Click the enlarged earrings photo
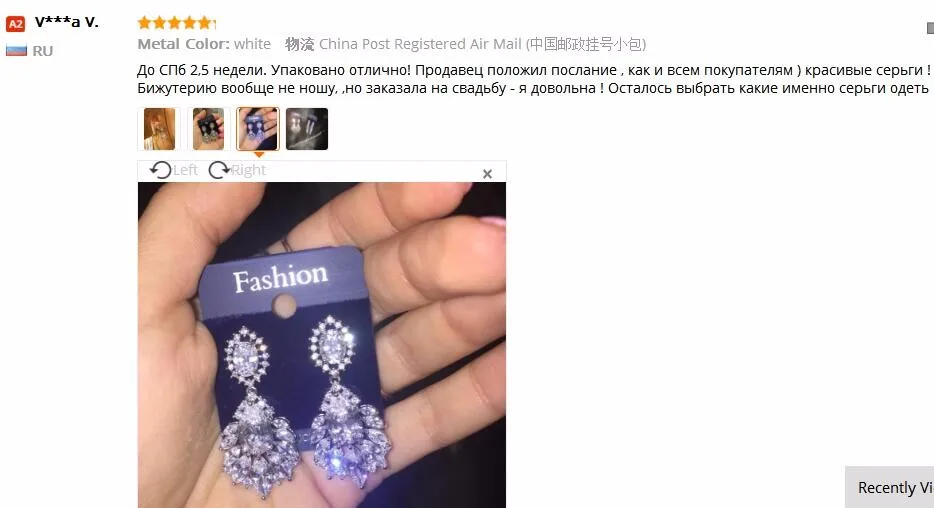The width and height of the screenshot is (934, 508). 322,345
